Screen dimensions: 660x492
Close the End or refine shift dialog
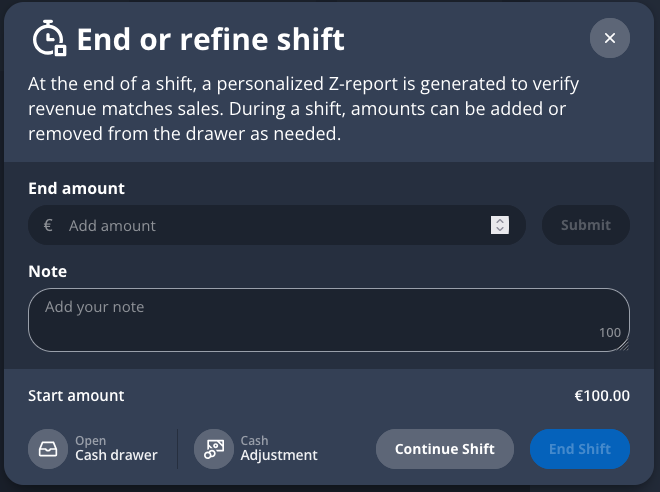[x=609, y=39]
